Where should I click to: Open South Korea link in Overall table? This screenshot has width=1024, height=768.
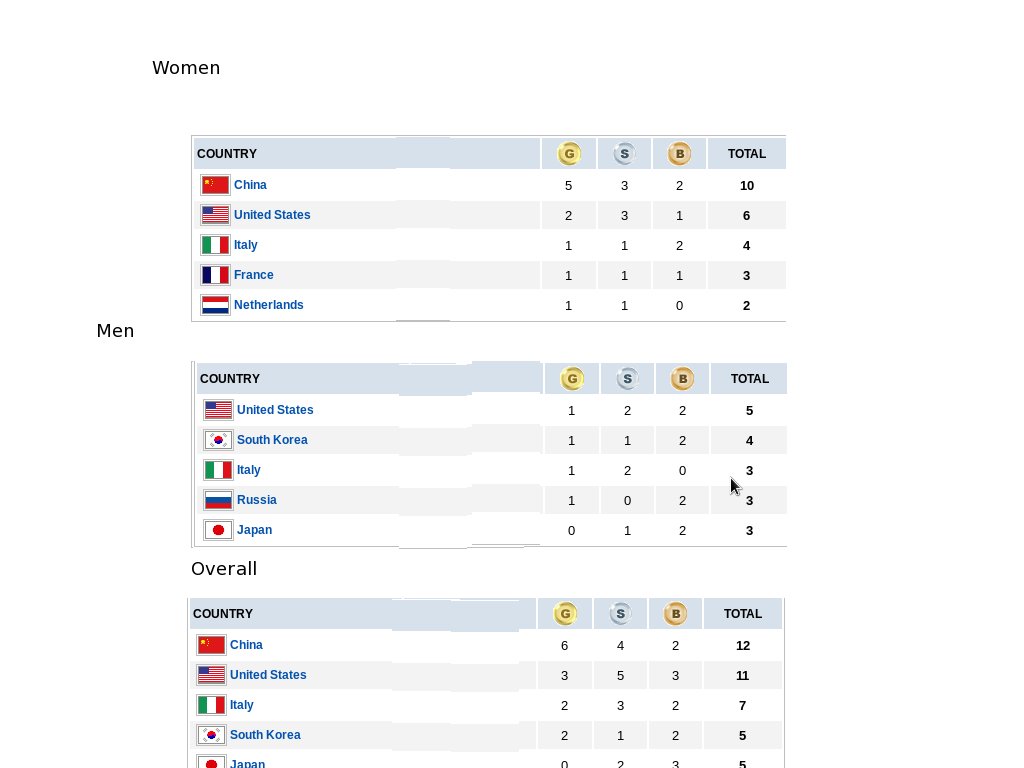(265, 735)
